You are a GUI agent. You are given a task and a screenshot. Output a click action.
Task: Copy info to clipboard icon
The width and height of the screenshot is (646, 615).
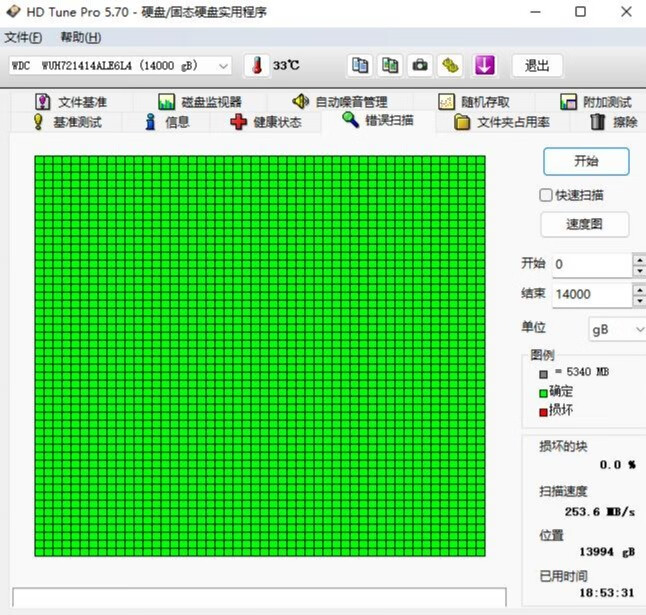[x=360, y=65]
